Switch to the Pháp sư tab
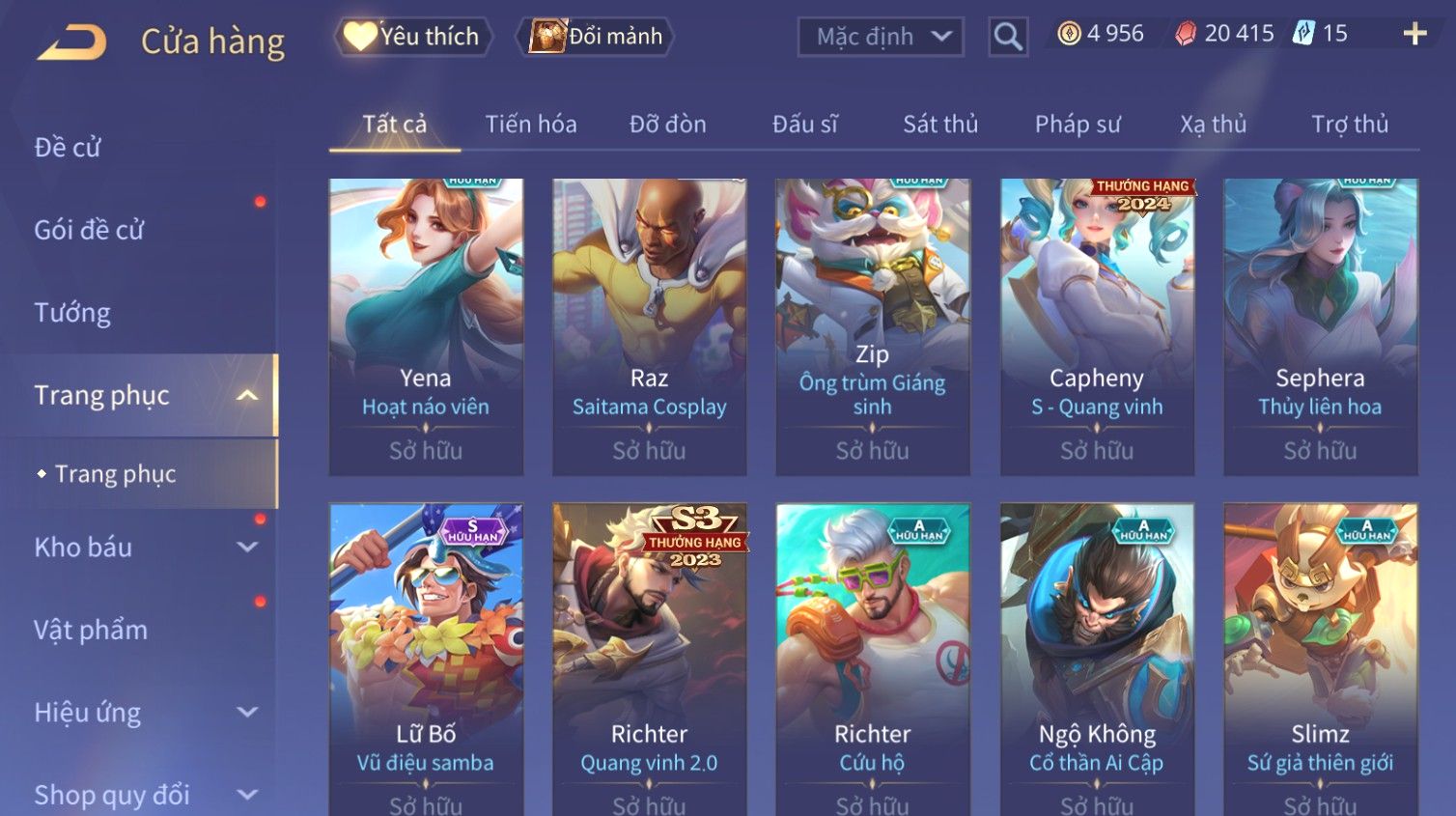 tap(1078, 124)
